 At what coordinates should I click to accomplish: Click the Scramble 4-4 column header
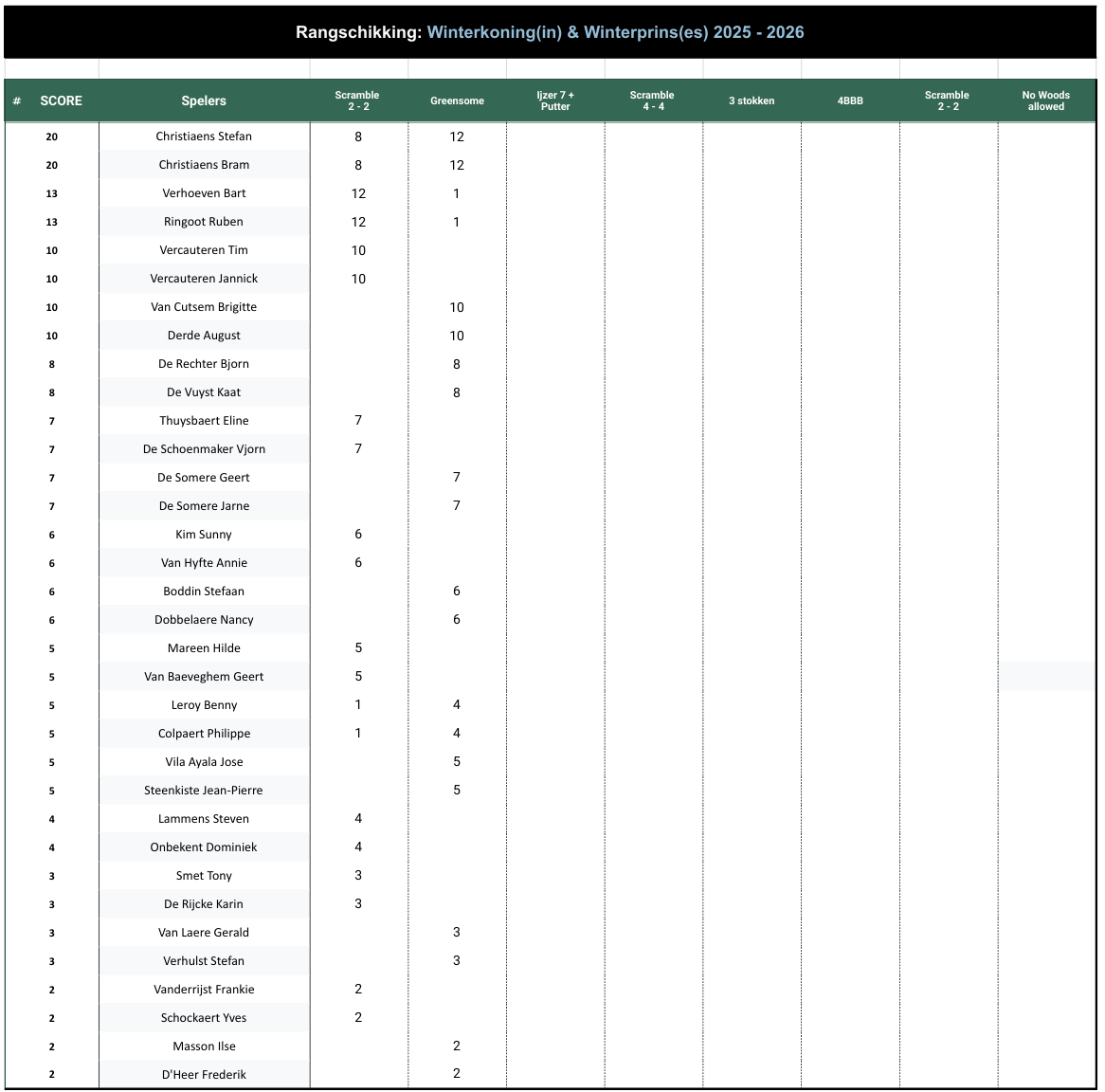(x=652, y=100)
